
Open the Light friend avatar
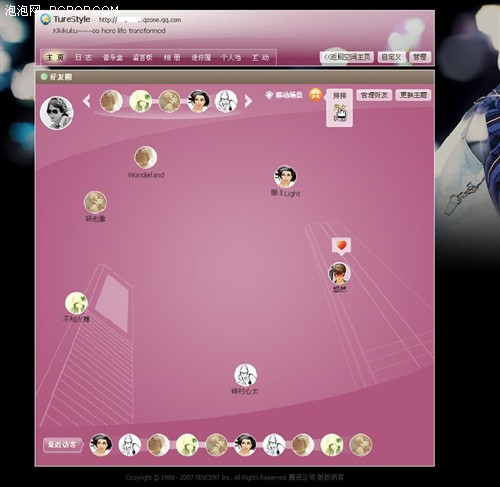coord(285,176)
